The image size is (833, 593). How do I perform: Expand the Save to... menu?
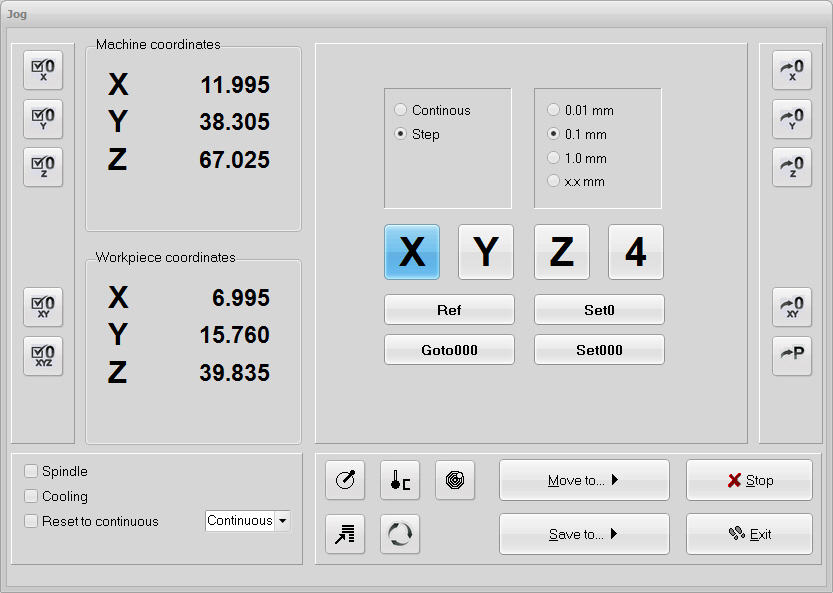tap(584, 534)
